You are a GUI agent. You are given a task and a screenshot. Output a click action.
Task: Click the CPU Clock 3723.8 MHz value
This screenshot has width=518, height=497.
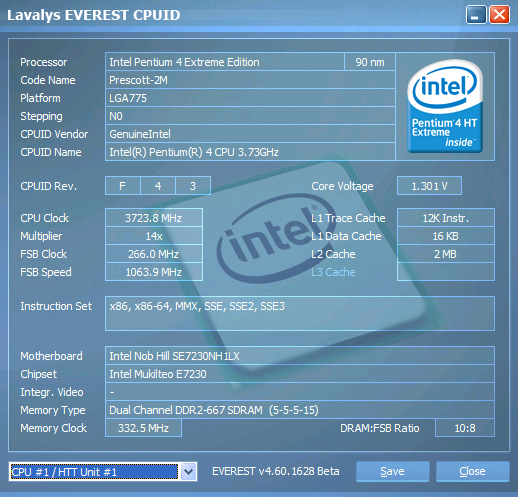point(154,218)
